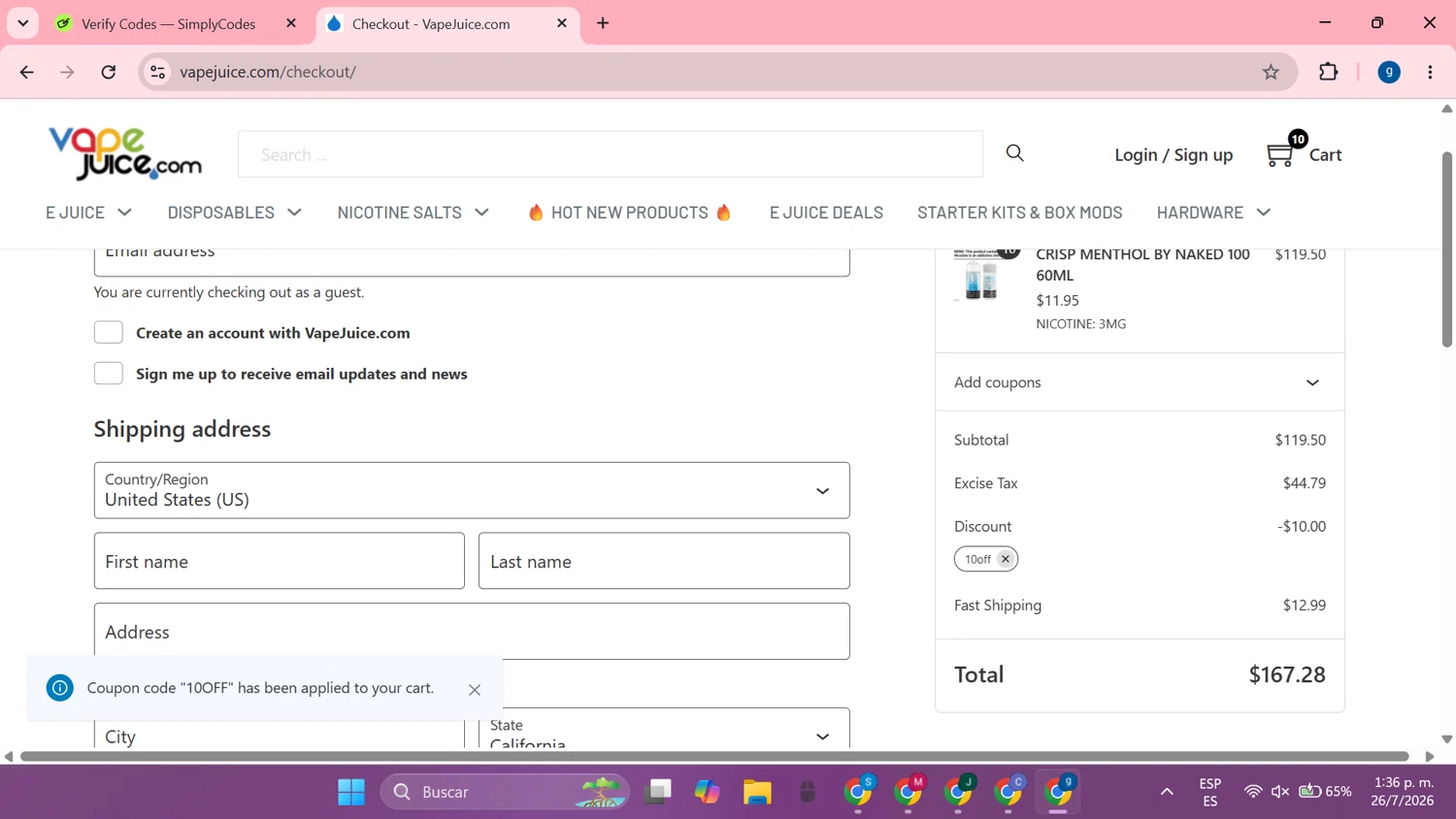Open File Explorer from the taskbar
1456x819 pixels.
[757, 792]
